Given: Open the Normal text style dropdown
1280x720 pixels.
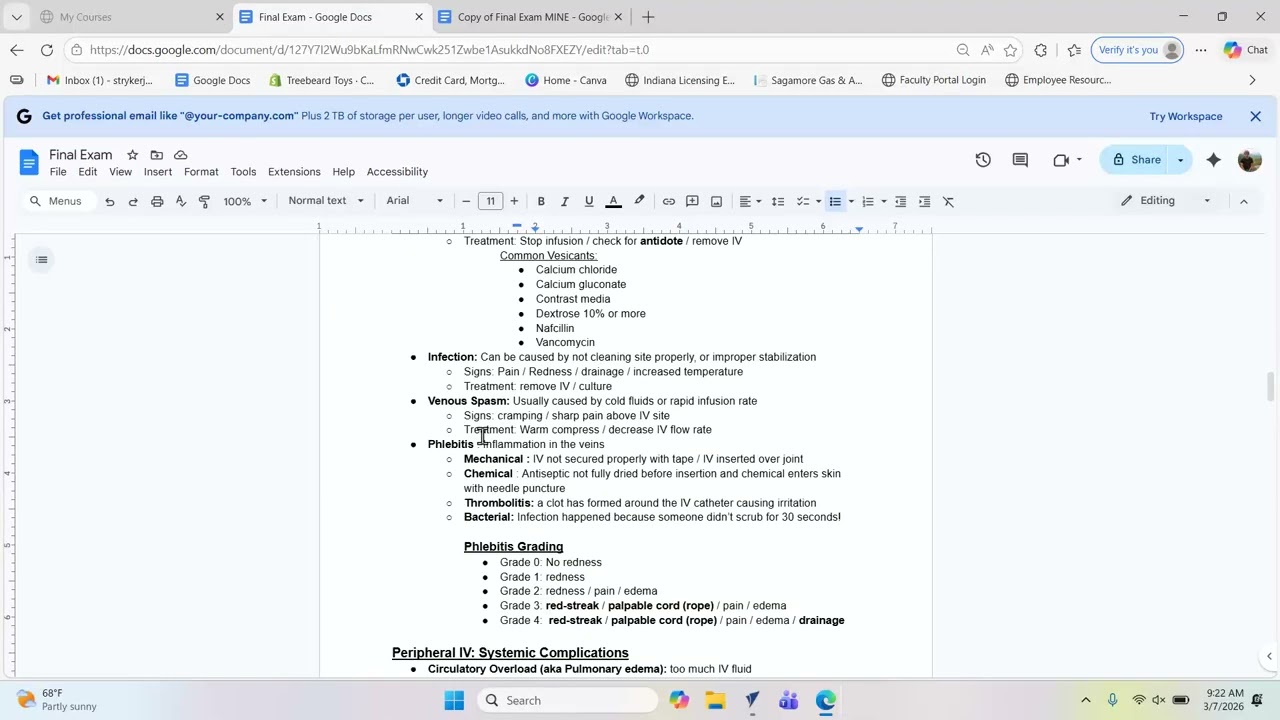Looking at the screenshot, I should pyautogui.click(x=326, y=201).
